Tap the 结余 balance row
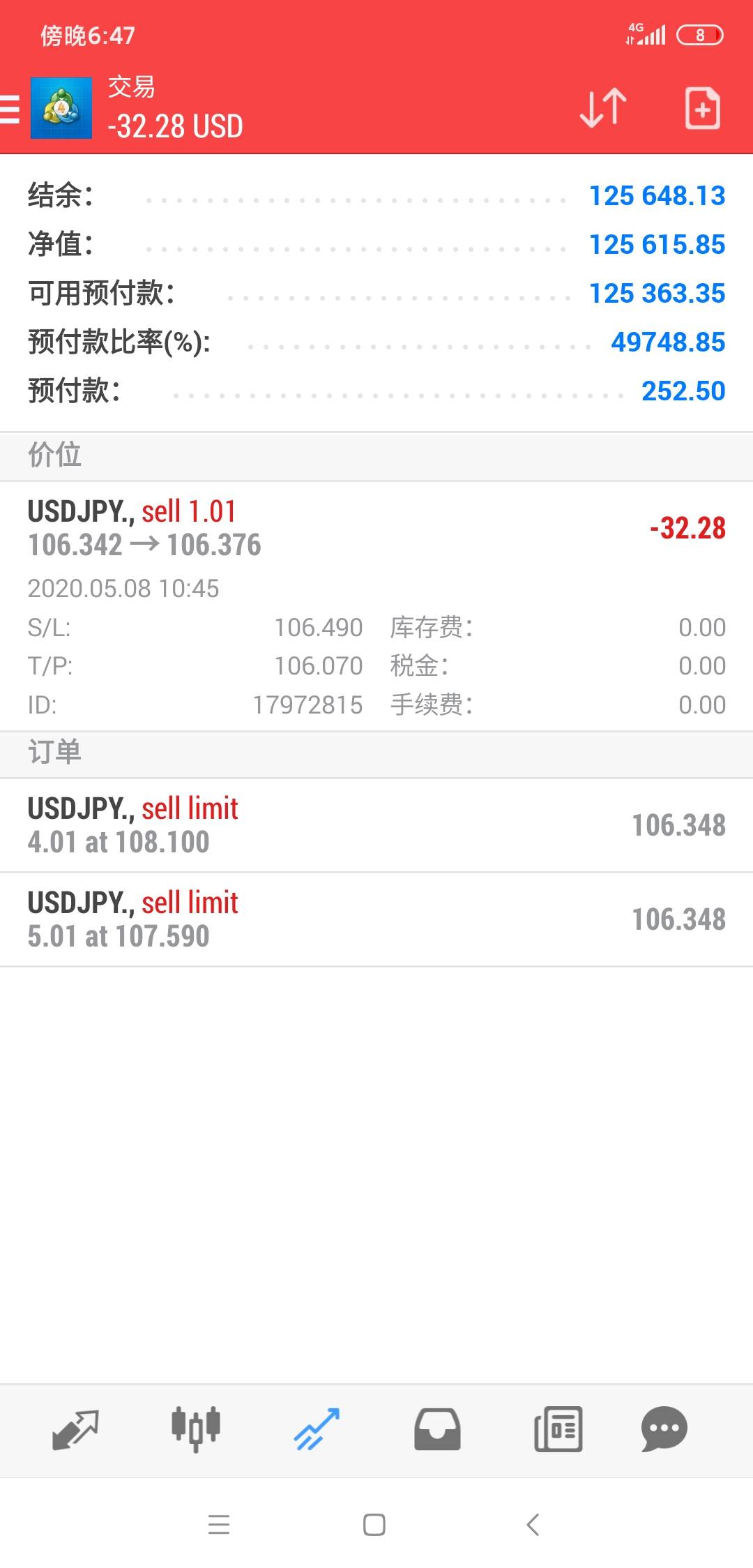 (x=376, y=196)
